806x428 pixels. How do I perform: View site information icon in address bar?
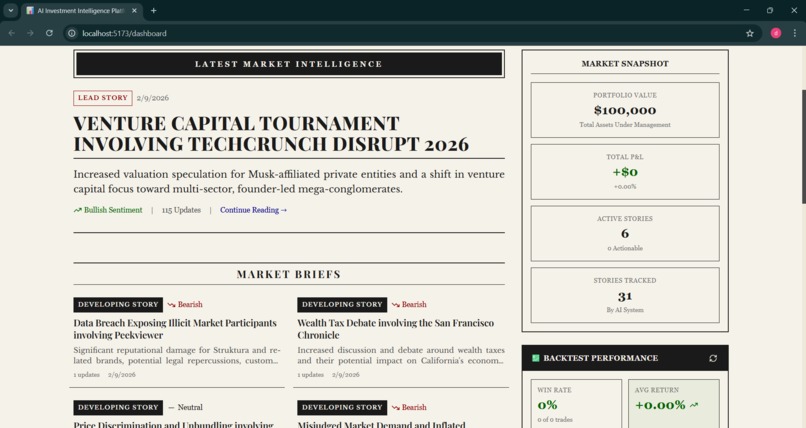pos(72,33)
